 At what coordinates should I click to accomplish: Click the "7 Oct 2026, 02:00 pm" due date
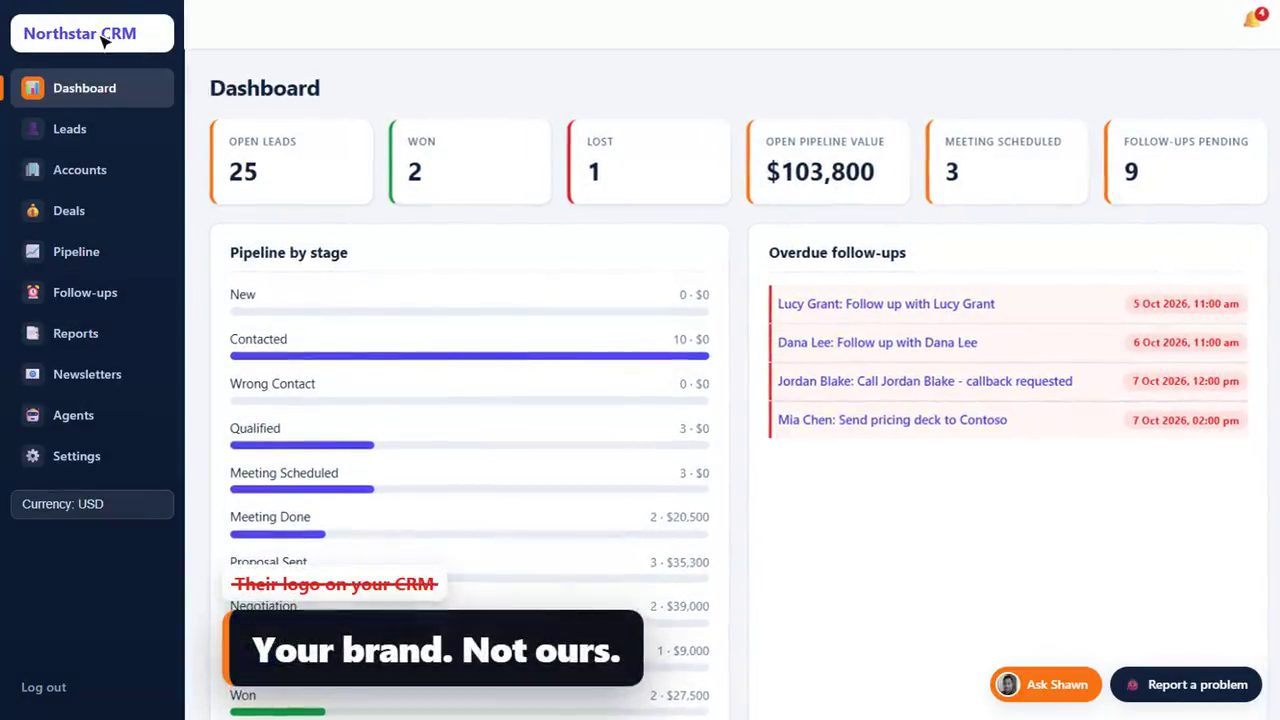pyautogui.click(x=1186, y=420)
